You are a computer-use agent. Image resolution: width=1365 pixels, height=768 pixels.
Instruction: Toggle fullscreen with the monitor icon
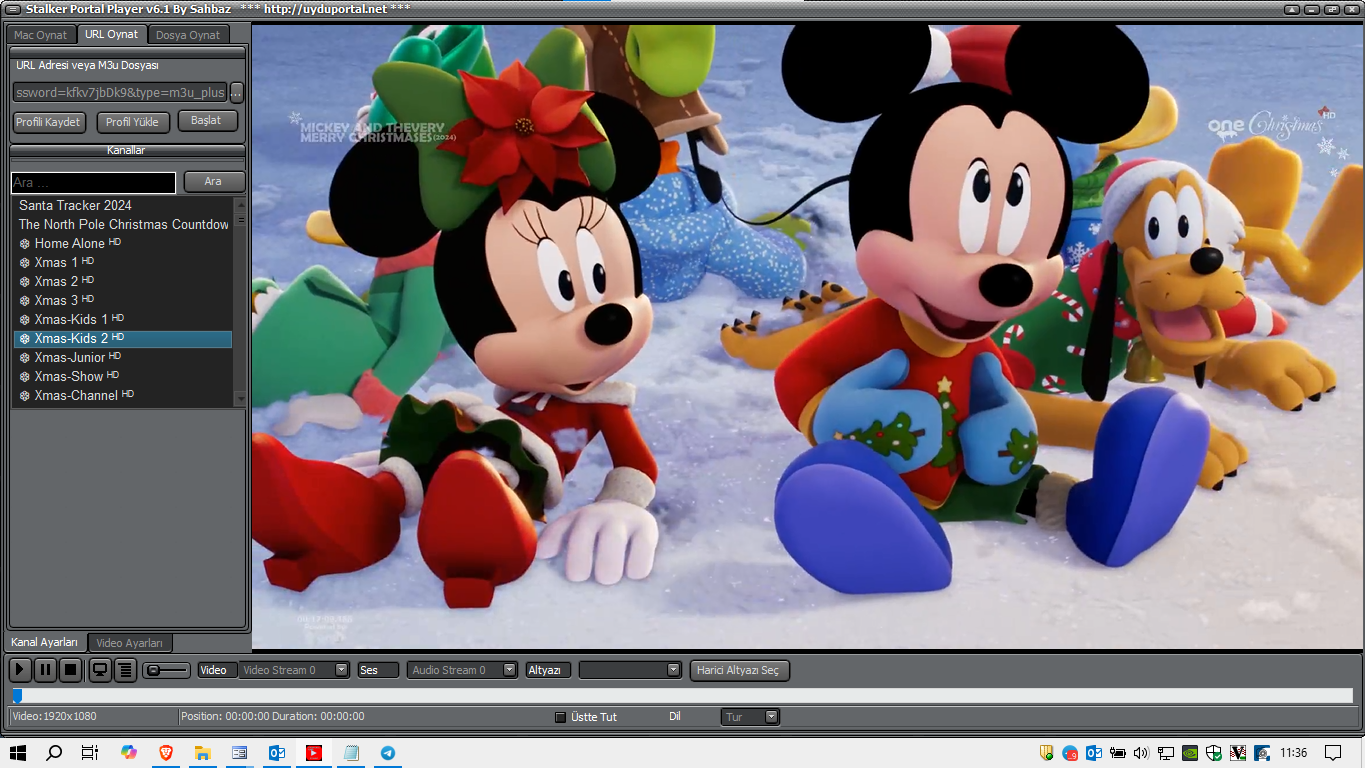tap(100, 670)
